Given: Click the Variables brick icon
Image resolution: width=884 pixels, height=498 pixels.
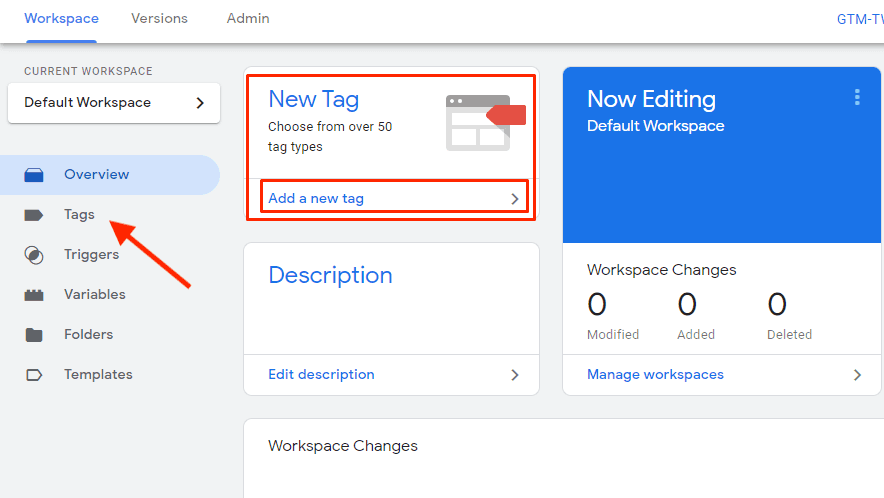Looking at the screenshot, I should pos(34,295).
